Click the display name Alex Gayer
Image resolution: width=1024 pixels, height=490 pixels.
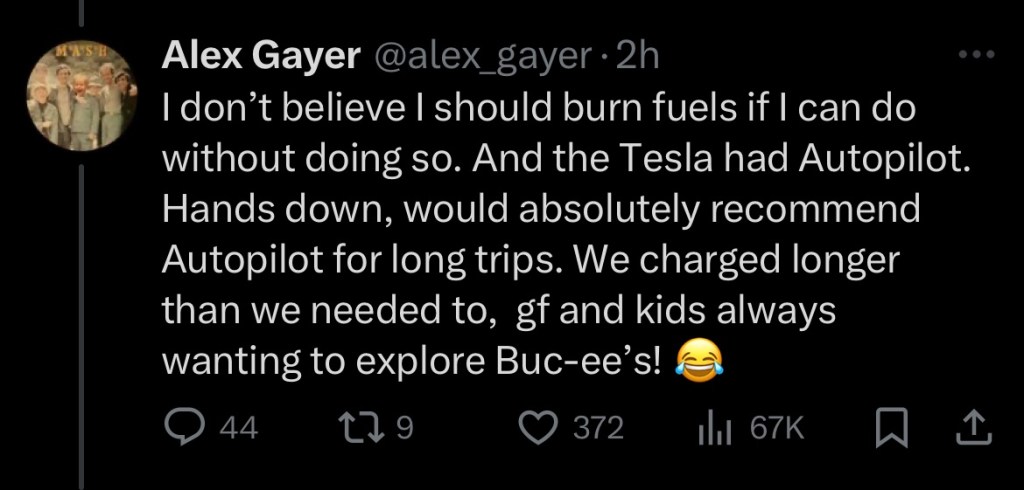coord(261,58)
